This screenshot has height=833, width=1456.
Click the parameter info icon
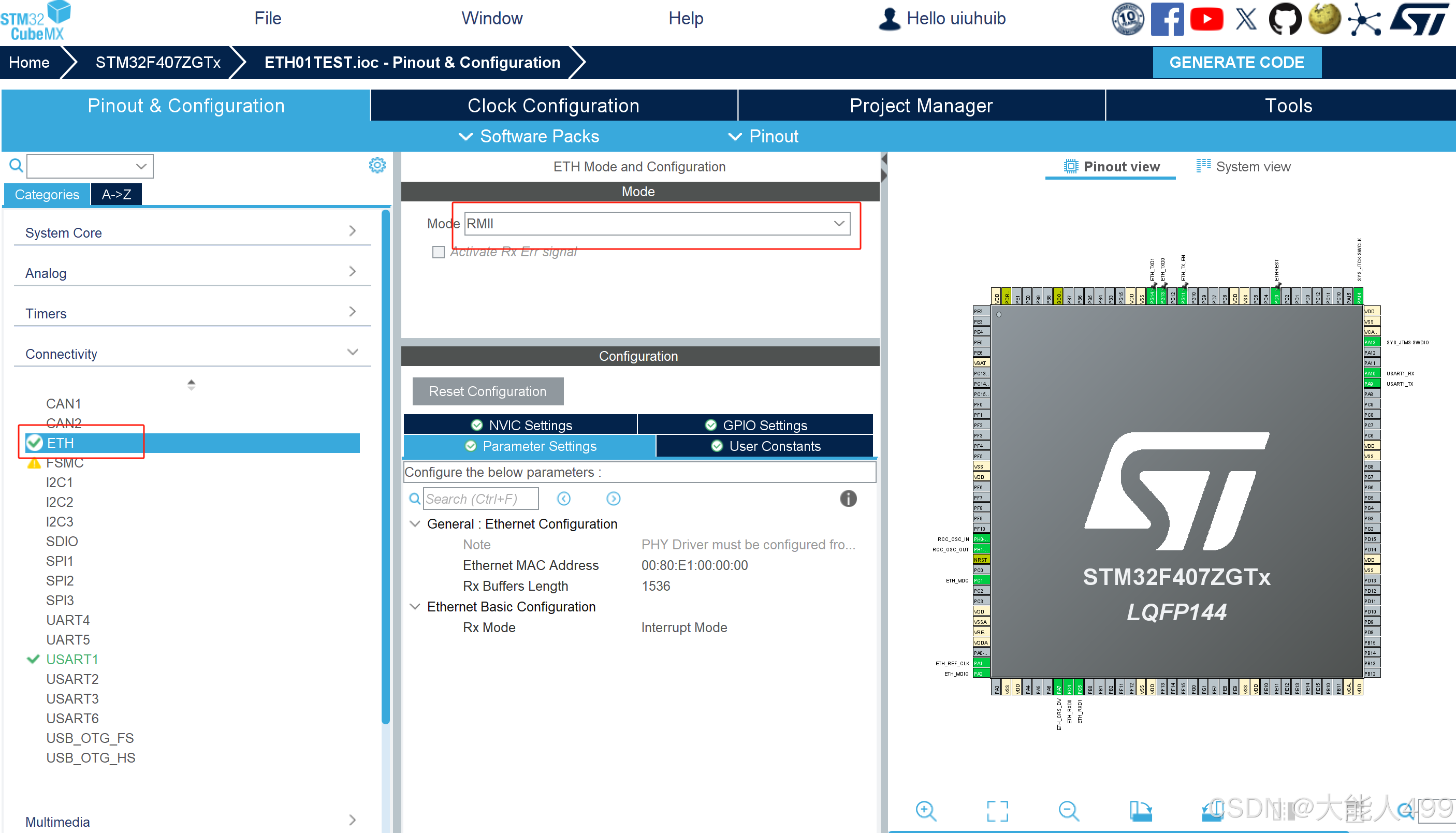coord(848,499)
